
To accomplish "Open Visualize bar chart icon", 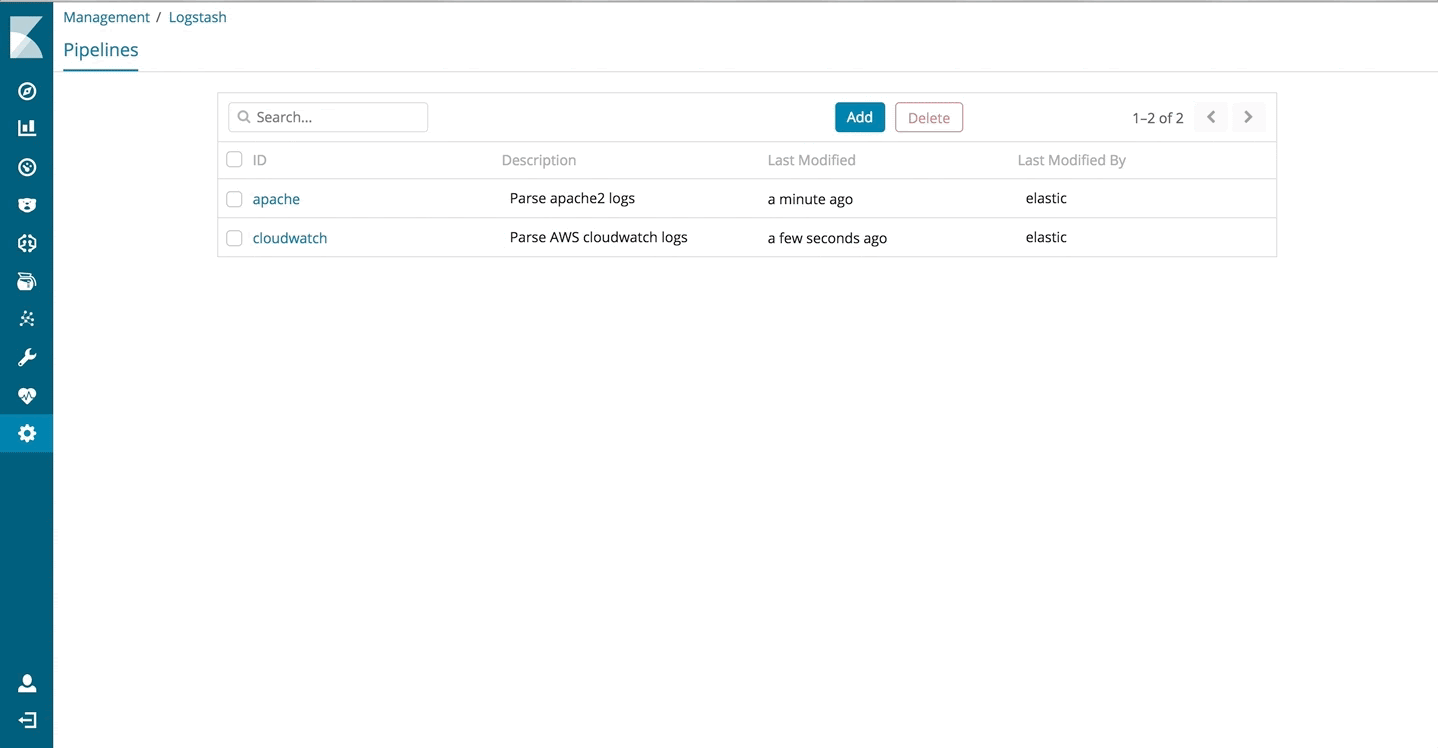I will [27, 128].
